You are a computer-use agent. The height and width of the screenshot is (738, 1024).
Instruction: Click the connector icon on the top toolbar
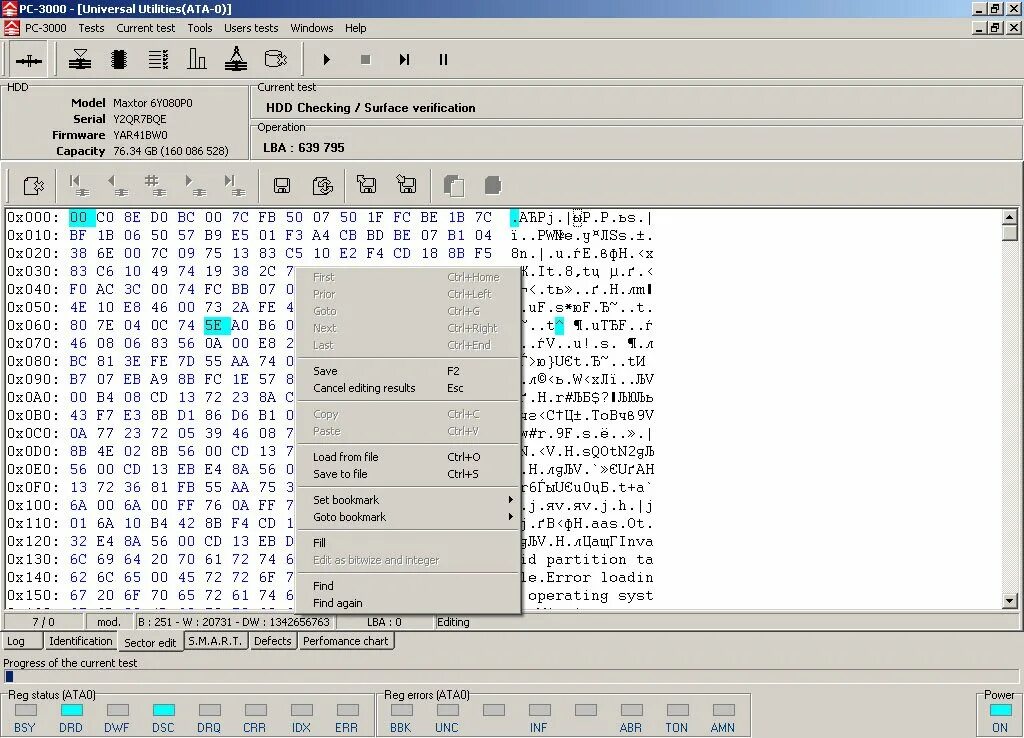pyautogui.click(x=29, y=60)
